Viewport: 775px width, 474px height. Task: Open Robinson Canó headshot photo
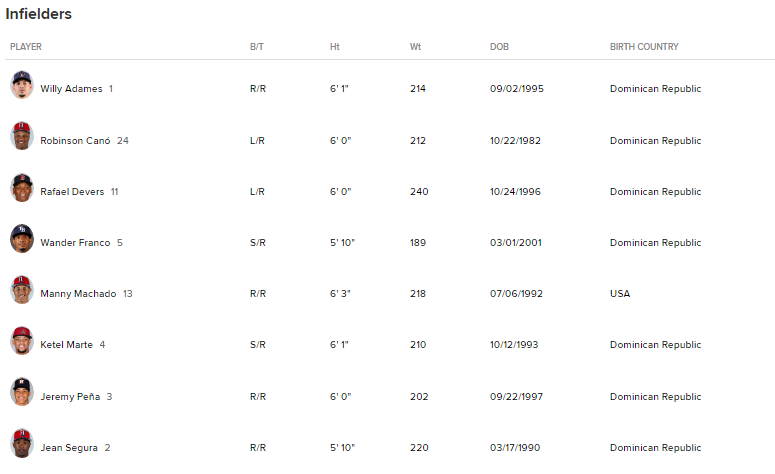coord(22,136)
